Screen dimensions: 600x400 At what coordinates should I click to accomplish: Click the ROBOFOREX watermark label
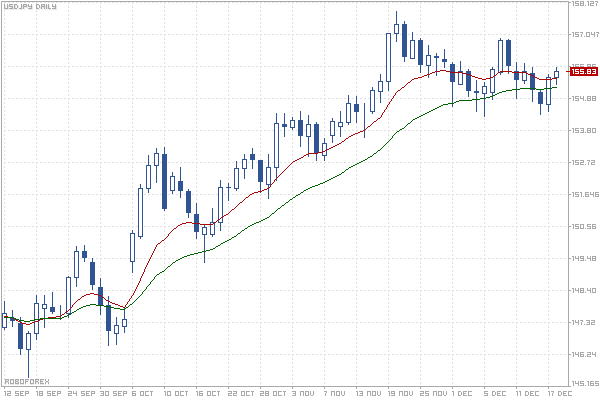click(x=26, y=381)
